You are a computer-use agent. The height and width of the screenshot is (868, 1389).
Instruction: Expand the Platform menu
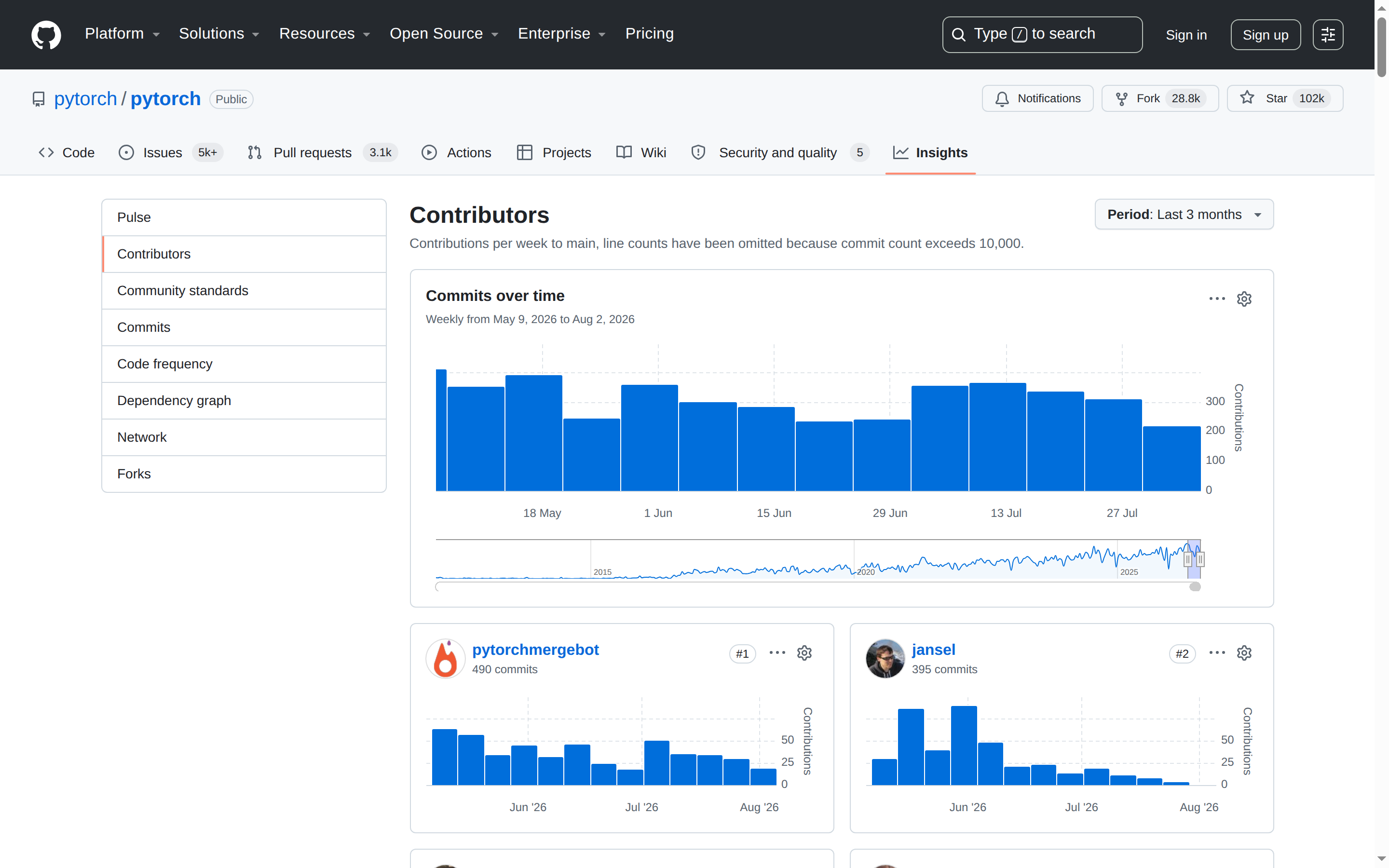122,34
